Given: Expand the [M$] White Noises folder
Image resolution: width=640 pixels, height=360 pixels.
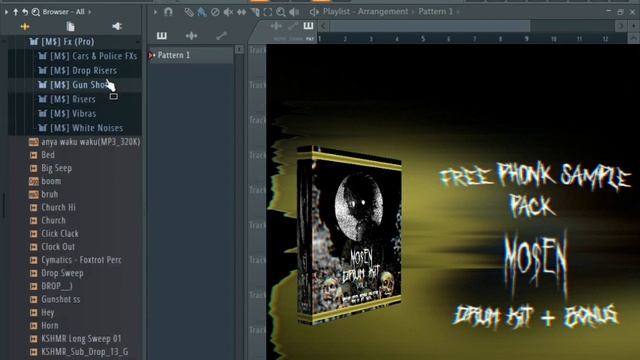Looking at the screenshot, I should pos(80,128).
